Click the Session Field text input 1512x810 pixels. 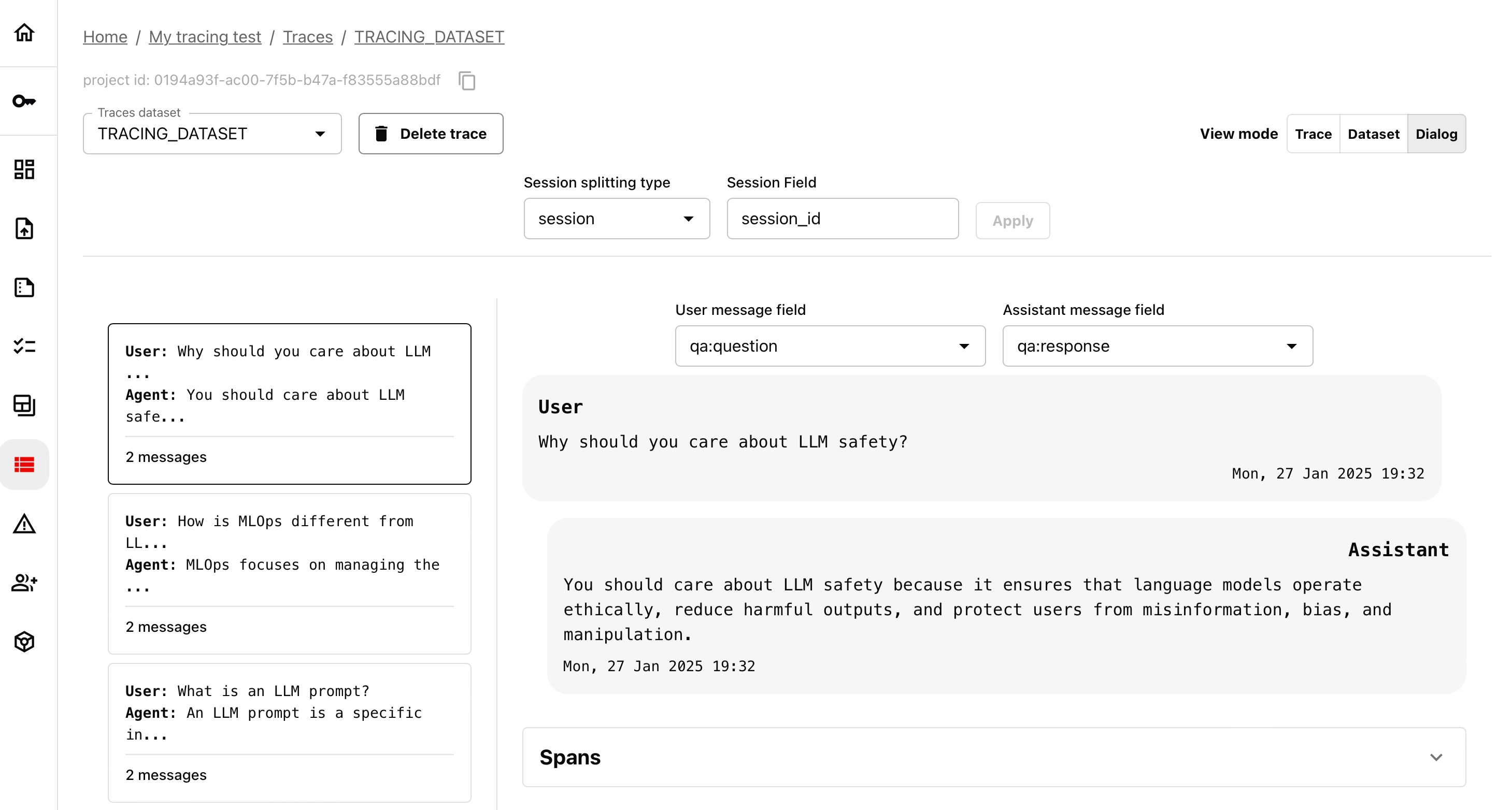pyautogui.click(x=843, y=219)
